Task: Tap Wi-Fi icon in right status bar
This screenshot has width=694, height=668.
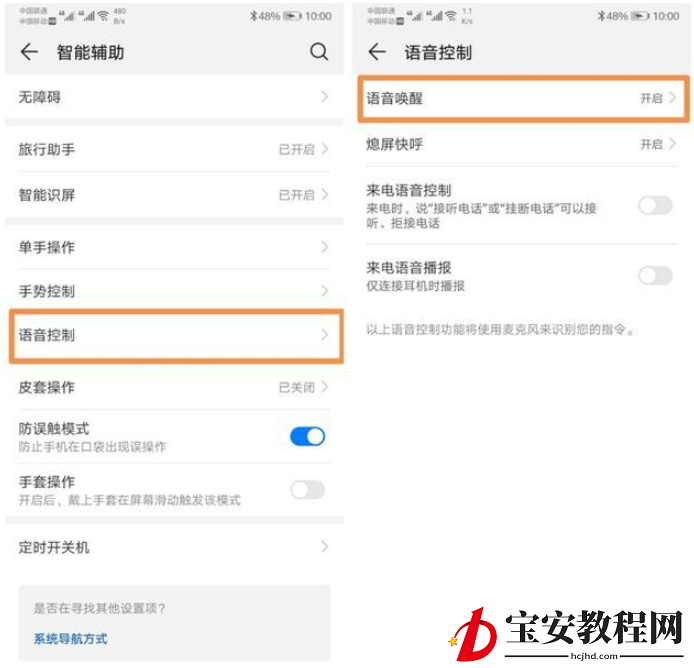Action: [451, 16]
